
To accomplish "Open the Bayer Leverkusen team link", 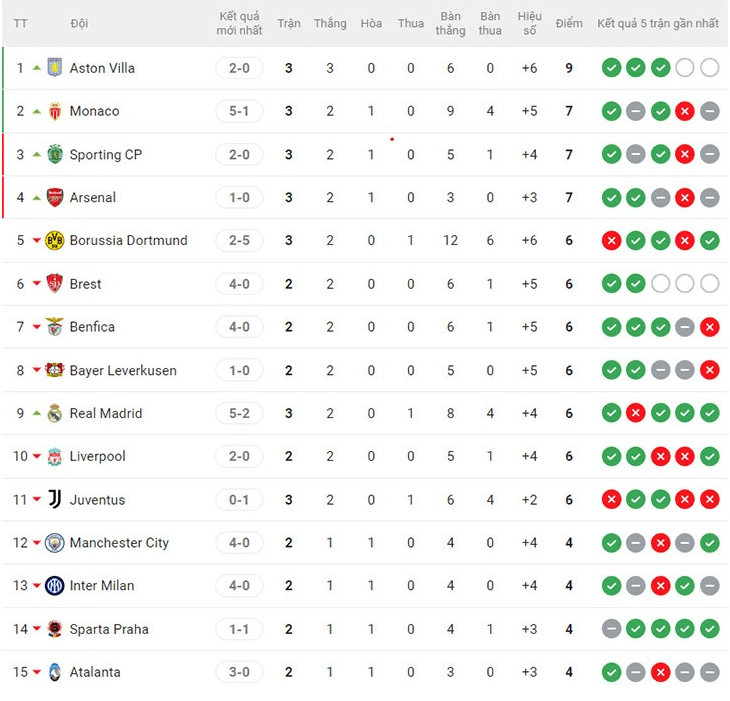I will pyautogui.click(x=123, y=371).
